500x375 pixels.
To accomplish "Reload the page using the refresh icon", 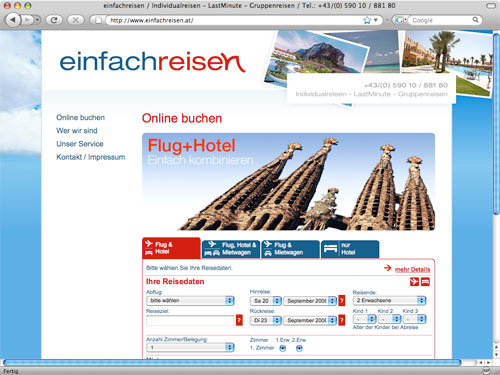I will tap(54, 20).
